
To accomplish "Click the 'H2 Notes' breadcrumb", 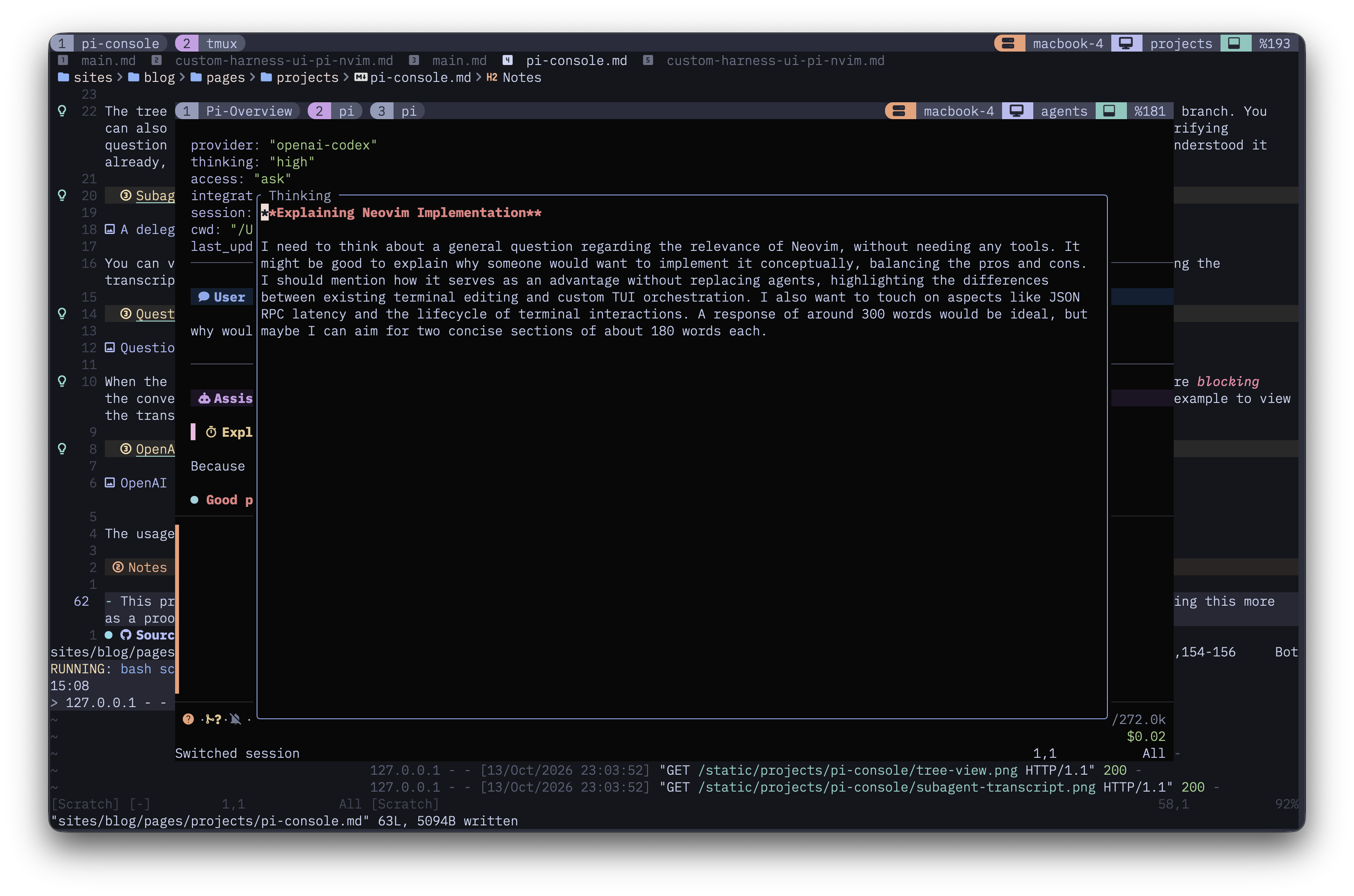I will click(514, 77).
